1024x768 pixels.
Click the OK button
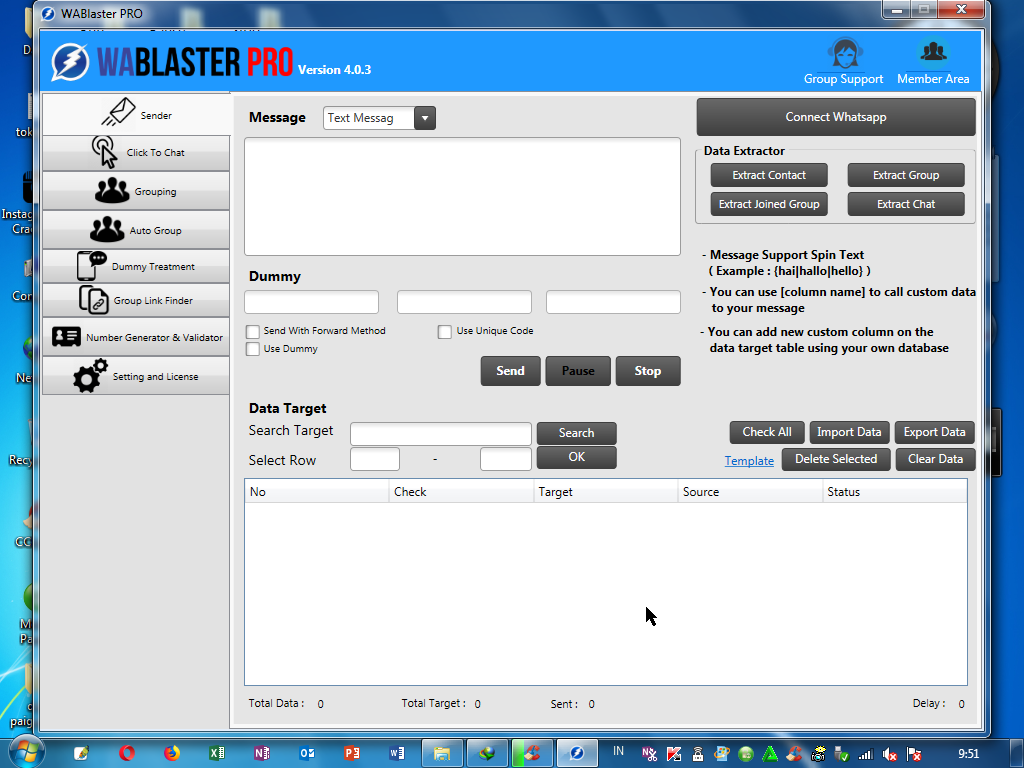point(577,457)
